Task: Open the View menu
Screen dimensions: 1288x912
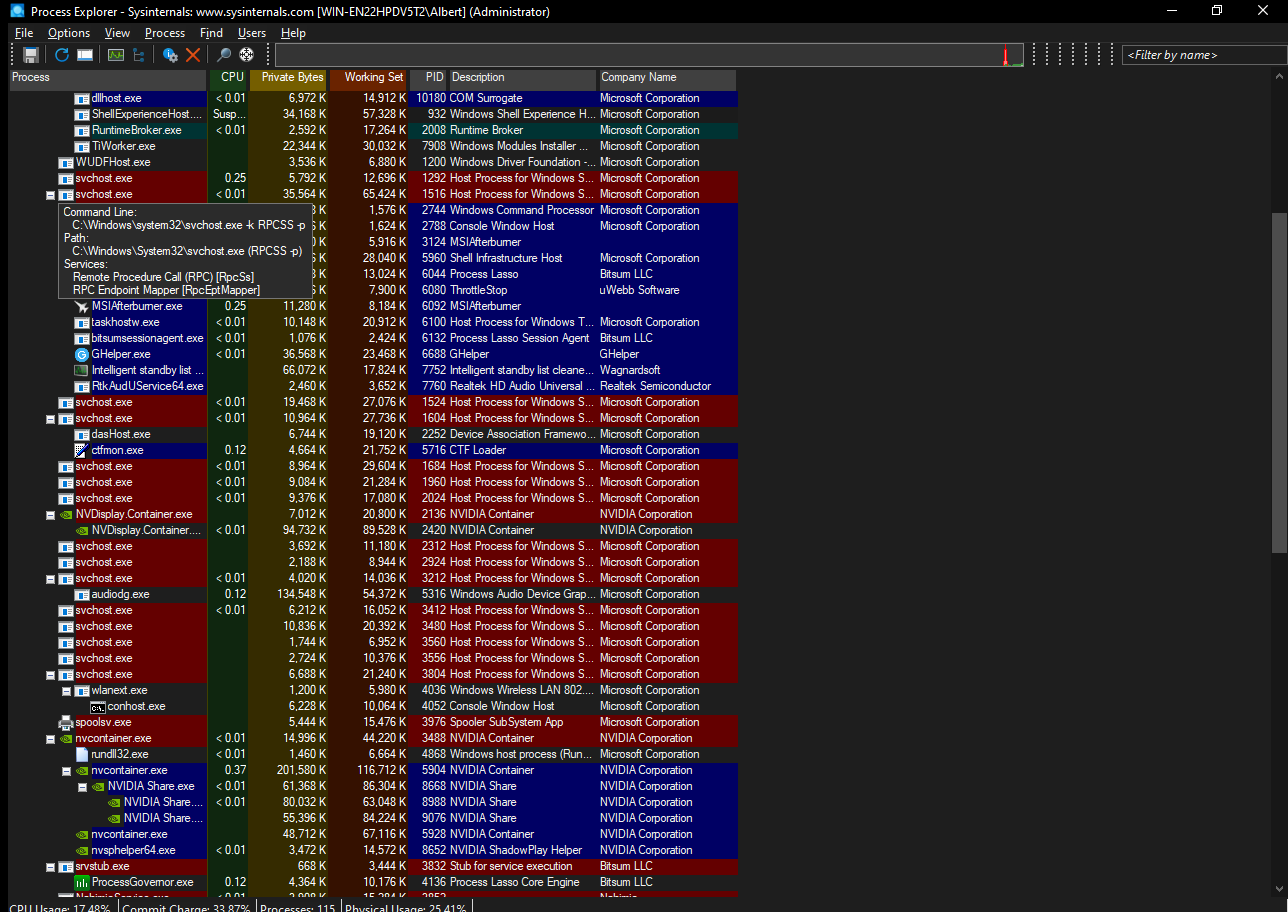Action: pos(117,33)
